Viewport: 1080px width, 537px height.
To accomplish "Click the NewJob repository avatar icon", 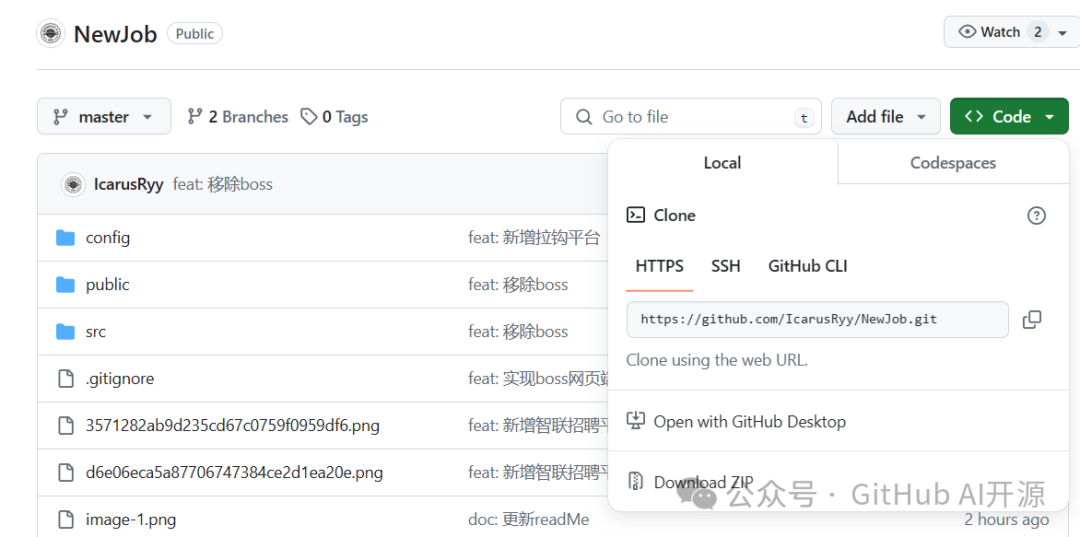I will point(50,33).
